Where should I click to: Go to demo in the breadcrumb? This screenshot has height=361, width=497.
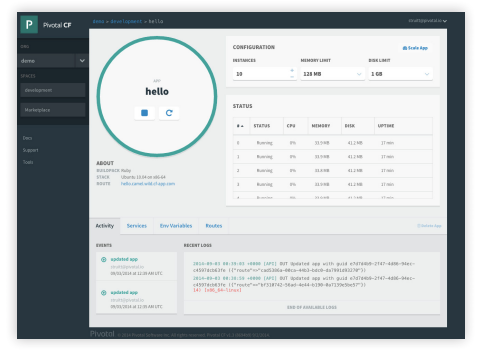coord(98,21)
